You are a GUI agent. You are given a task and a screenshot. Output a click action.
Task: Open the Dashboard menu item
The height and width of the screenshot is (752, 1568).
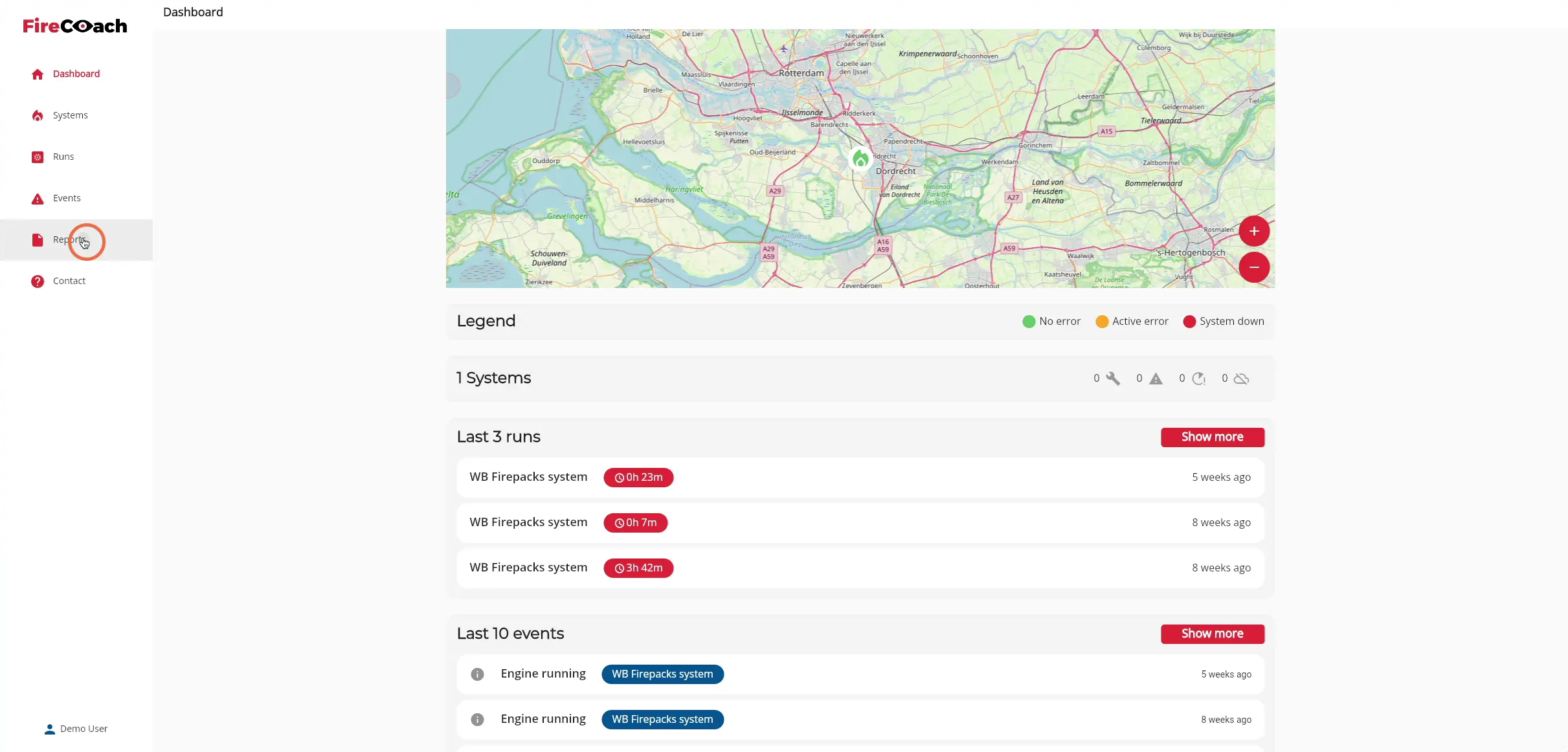(76, 74)
